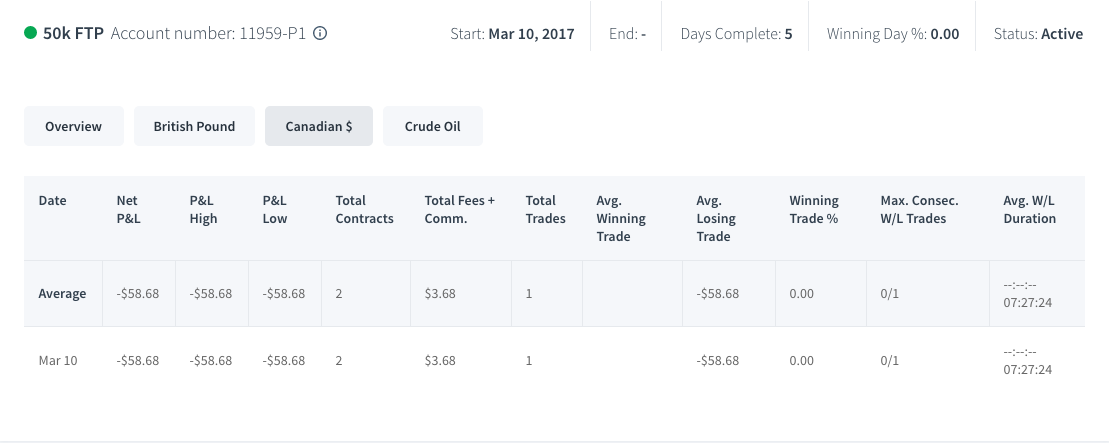Click the Total Trades column header
1109x443 pixels.
[545, 209]
